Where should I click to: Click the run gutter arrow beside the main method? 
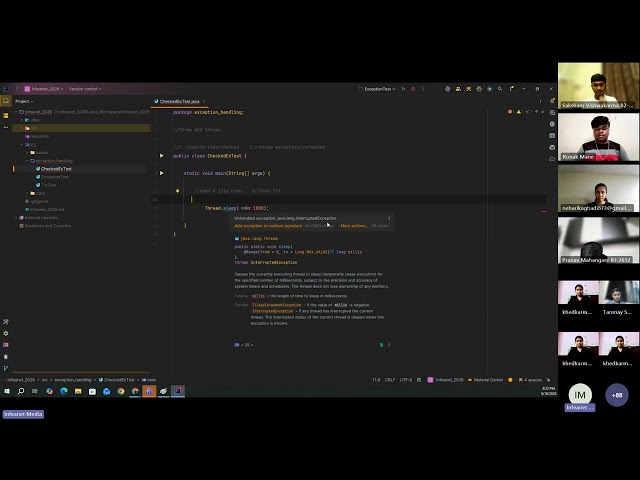[x=162, y=173]
